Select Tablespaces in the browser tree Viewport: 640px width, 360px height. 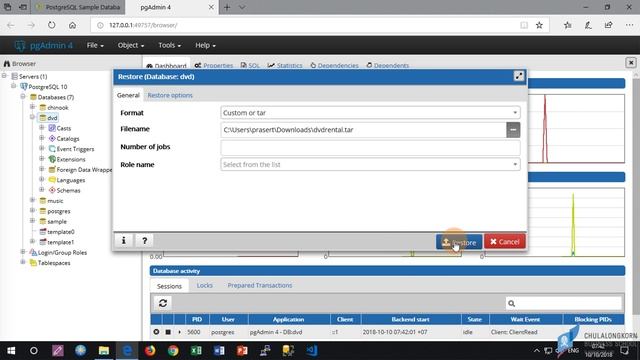coord(53,263)
